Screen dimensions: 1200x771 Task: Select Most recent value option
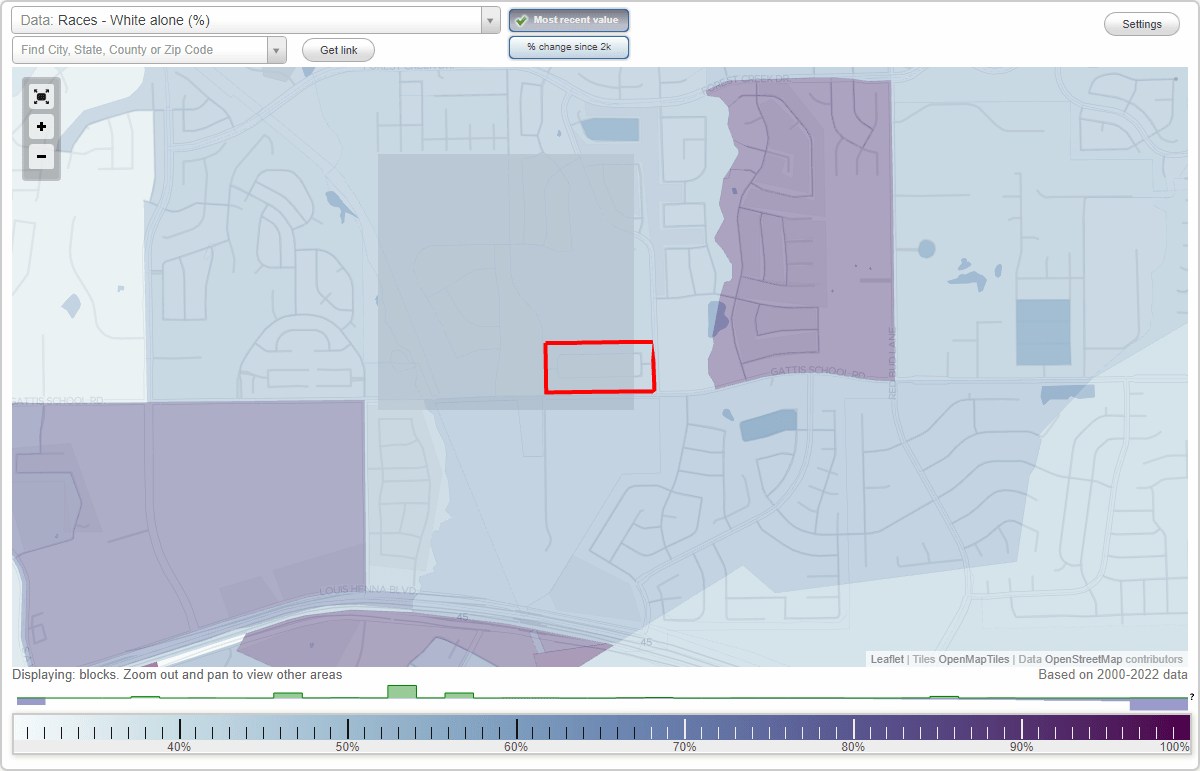coord(568,20)
